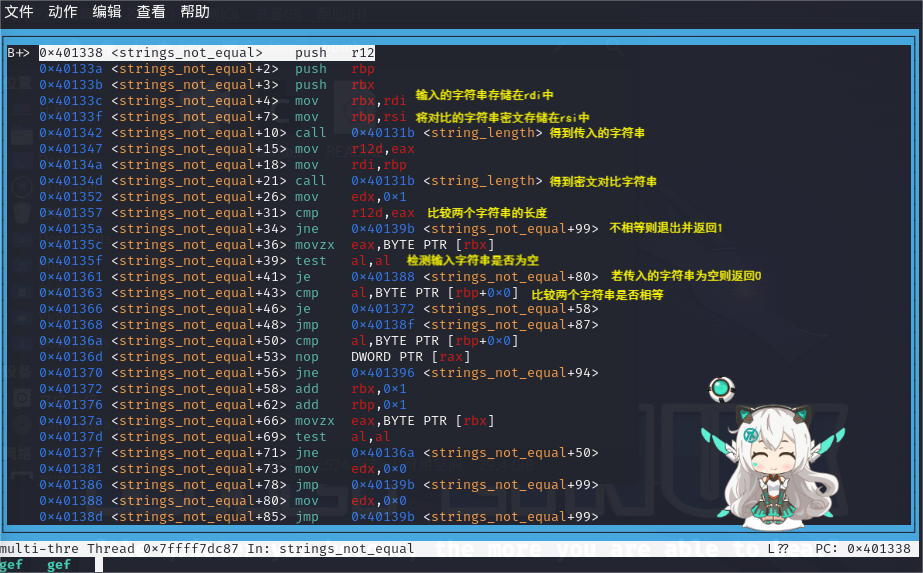Image resolution: width=923 pixels, height=573 pixels.
Task: Open the 编辑 menu
Action: [107, 12]
